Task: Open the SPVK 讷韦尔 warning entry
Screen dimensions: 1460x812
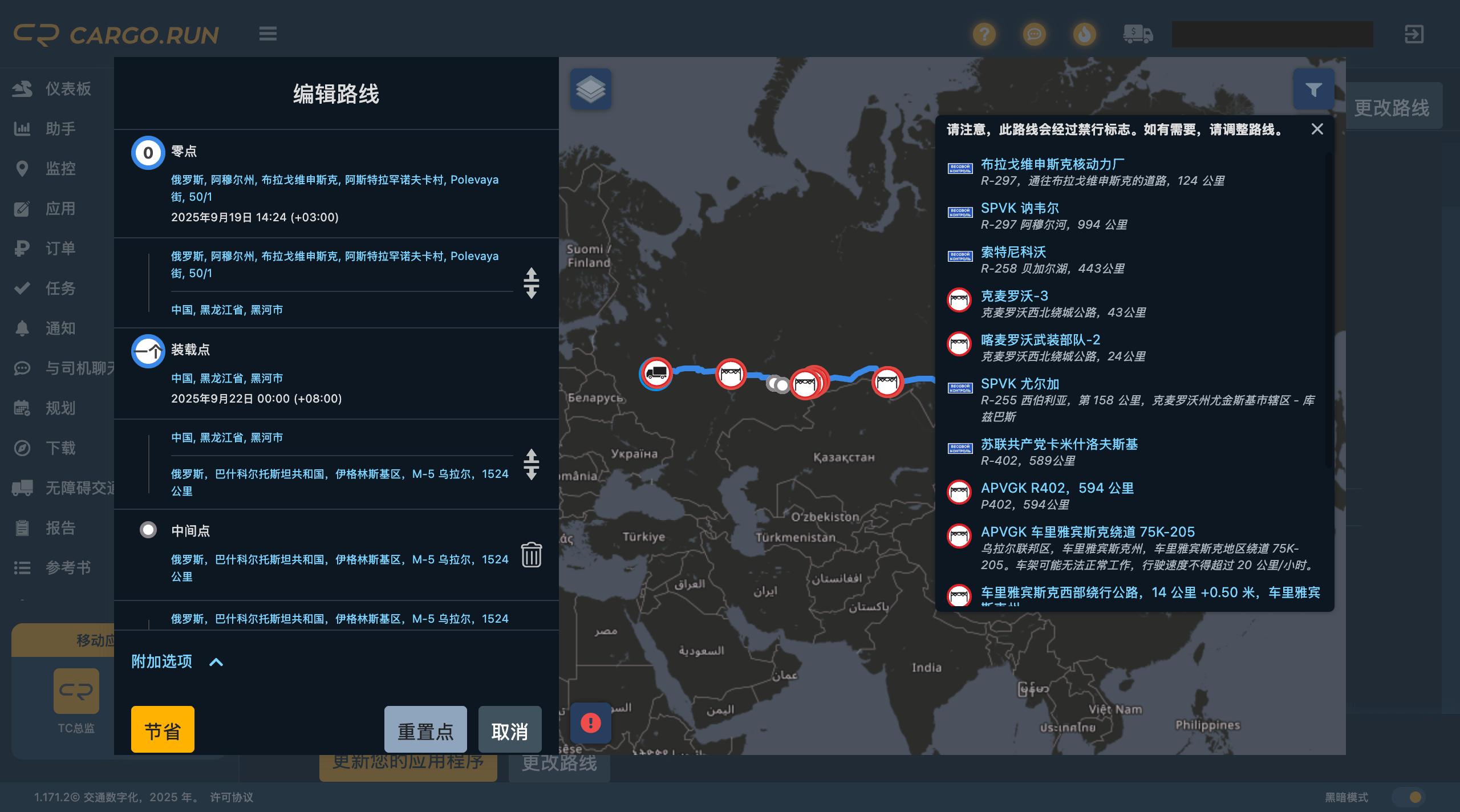Action: pyautogui.click(x=1019, y=208)
